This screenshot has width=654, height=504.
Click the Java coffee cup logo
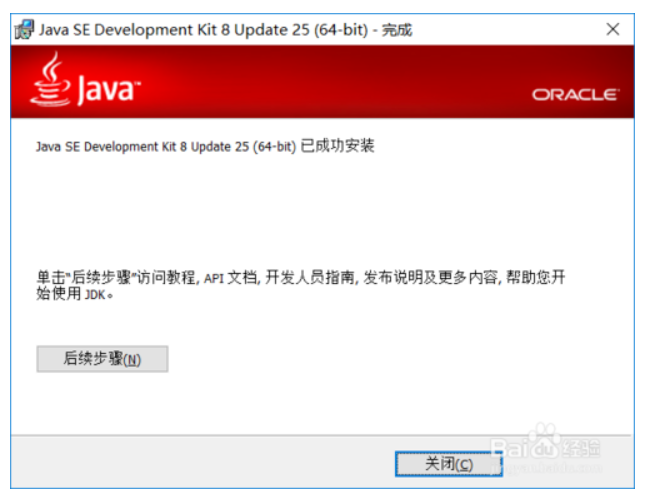pos(50,80)
